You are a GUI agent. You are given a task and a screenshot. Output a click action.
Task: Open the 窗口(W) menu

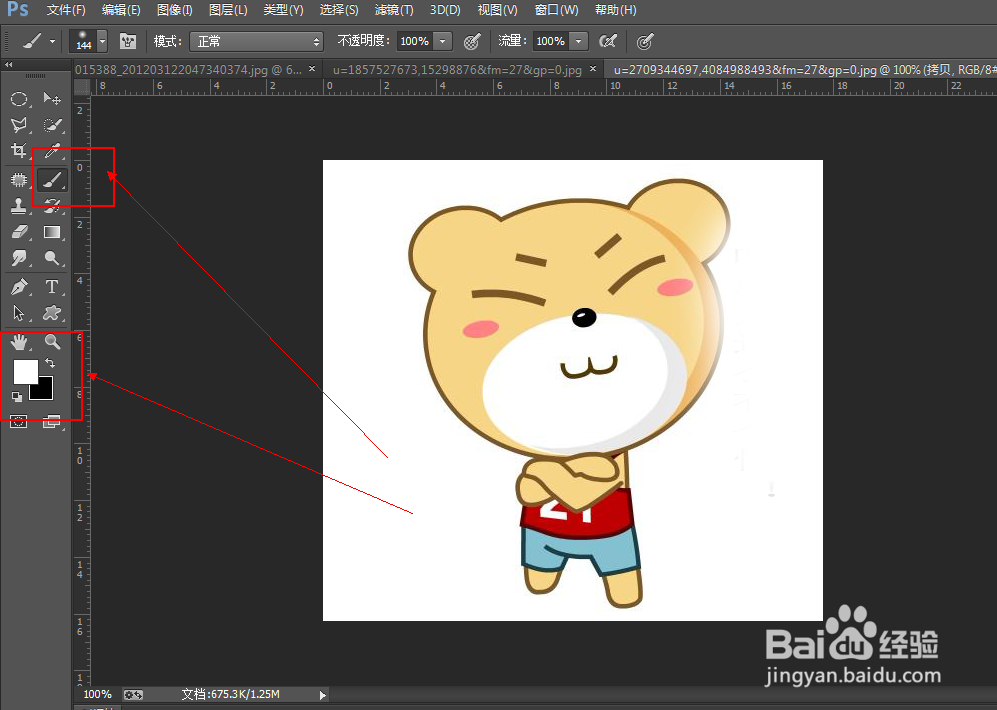[x=556, y=10]
